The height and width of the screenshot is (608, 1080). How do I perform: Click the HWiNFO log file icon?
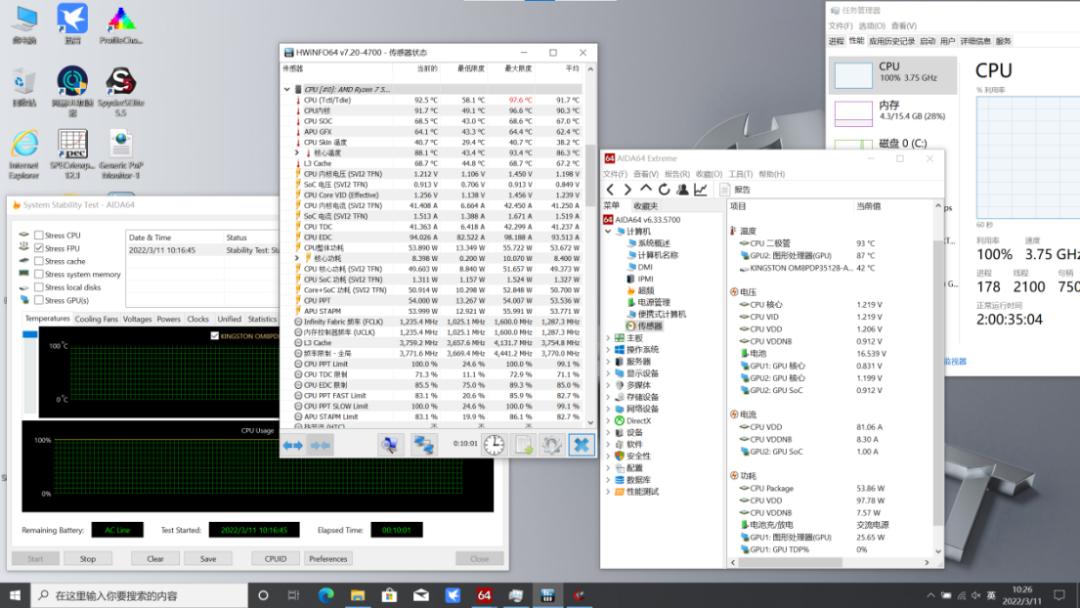[523, 445]
